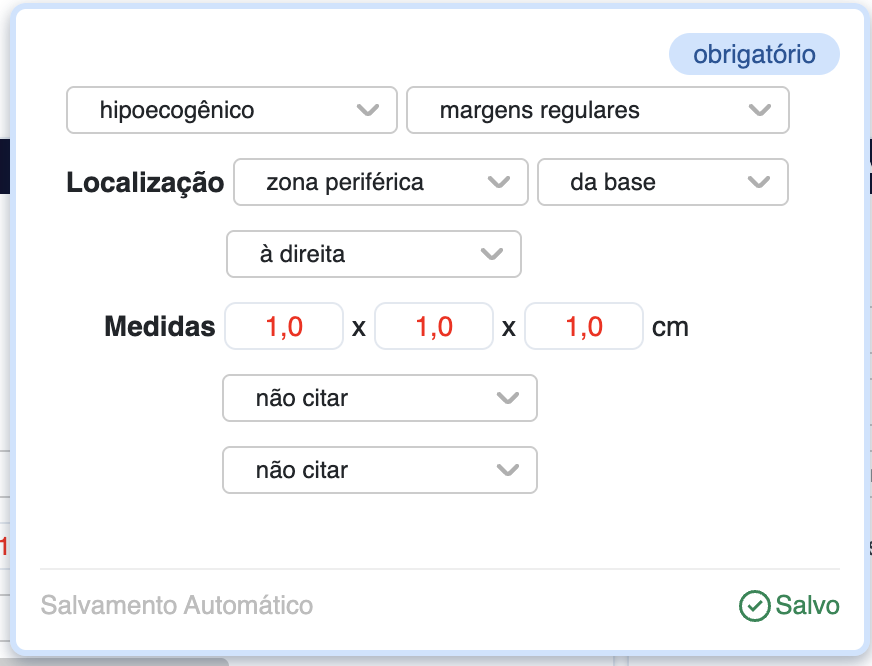Screen dimensions: 872x666
Task: Click the first Medidas value field
Action: [x=284, y=326]
